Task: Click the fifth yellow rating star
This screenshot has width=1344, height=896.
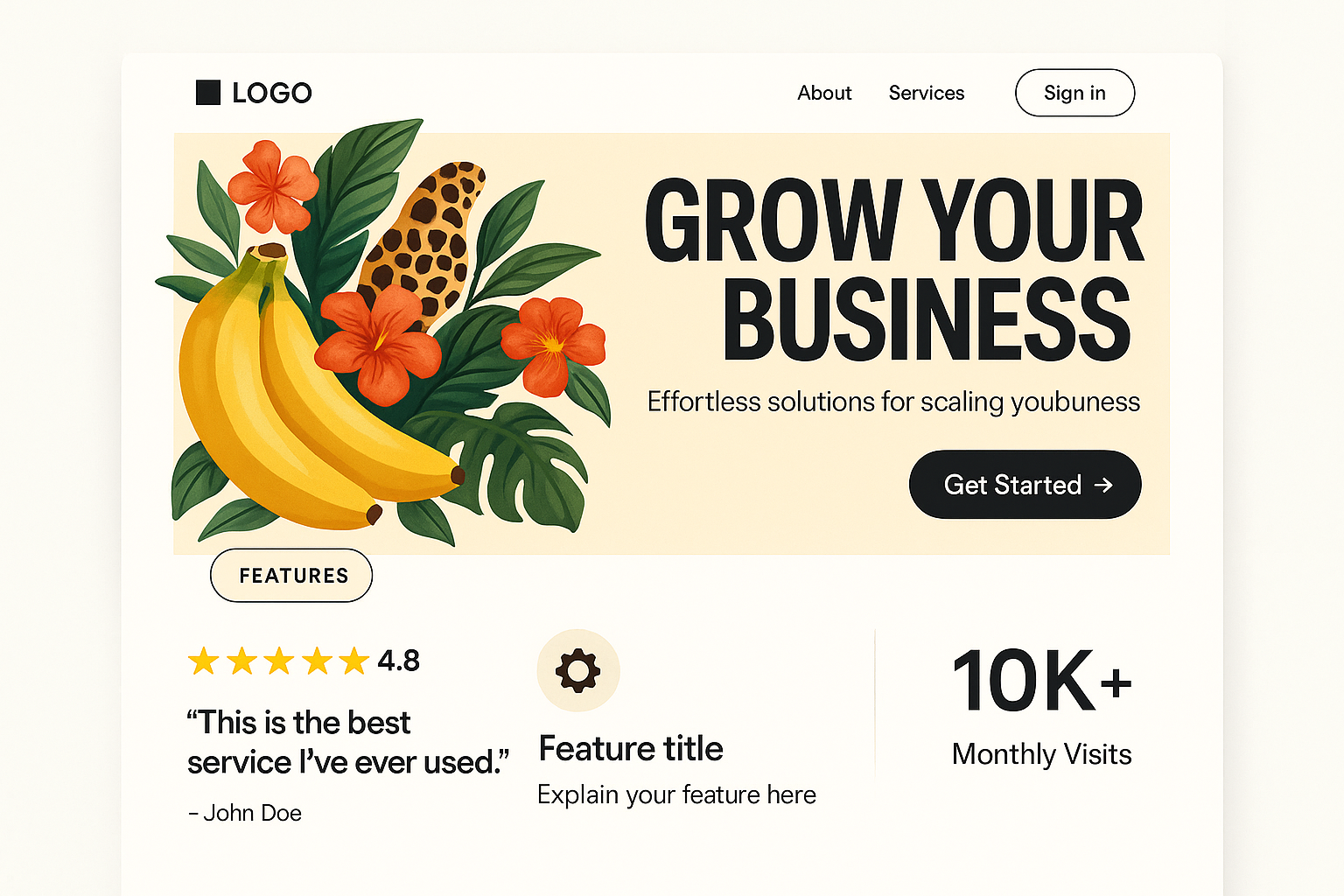Action: click(x=354, y=661)
